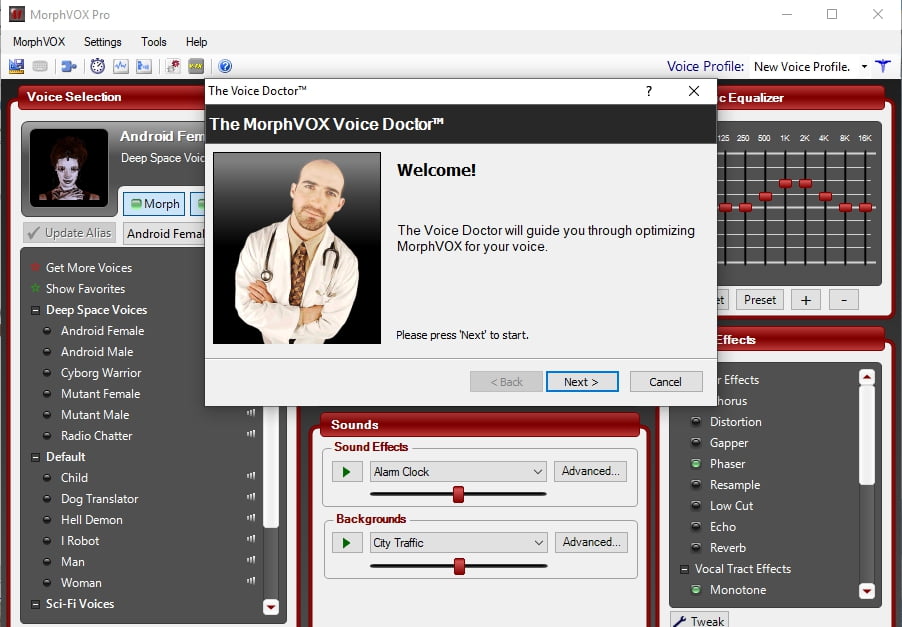The width and height of the screenshot is (902, 627).
Task: Click the blue voice analysis toolbar icon
Action: [x=143, y=66]
